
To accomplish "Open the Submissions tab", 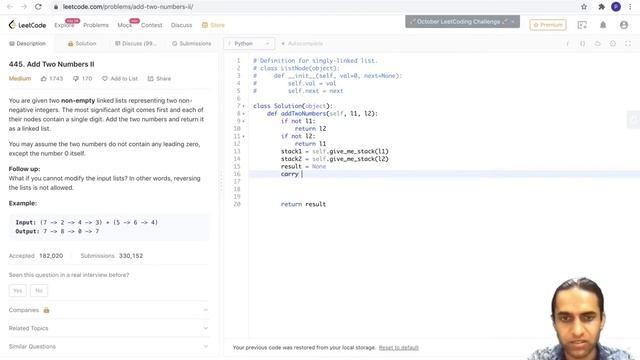I will pyautogui.click(x=191, y=43).
